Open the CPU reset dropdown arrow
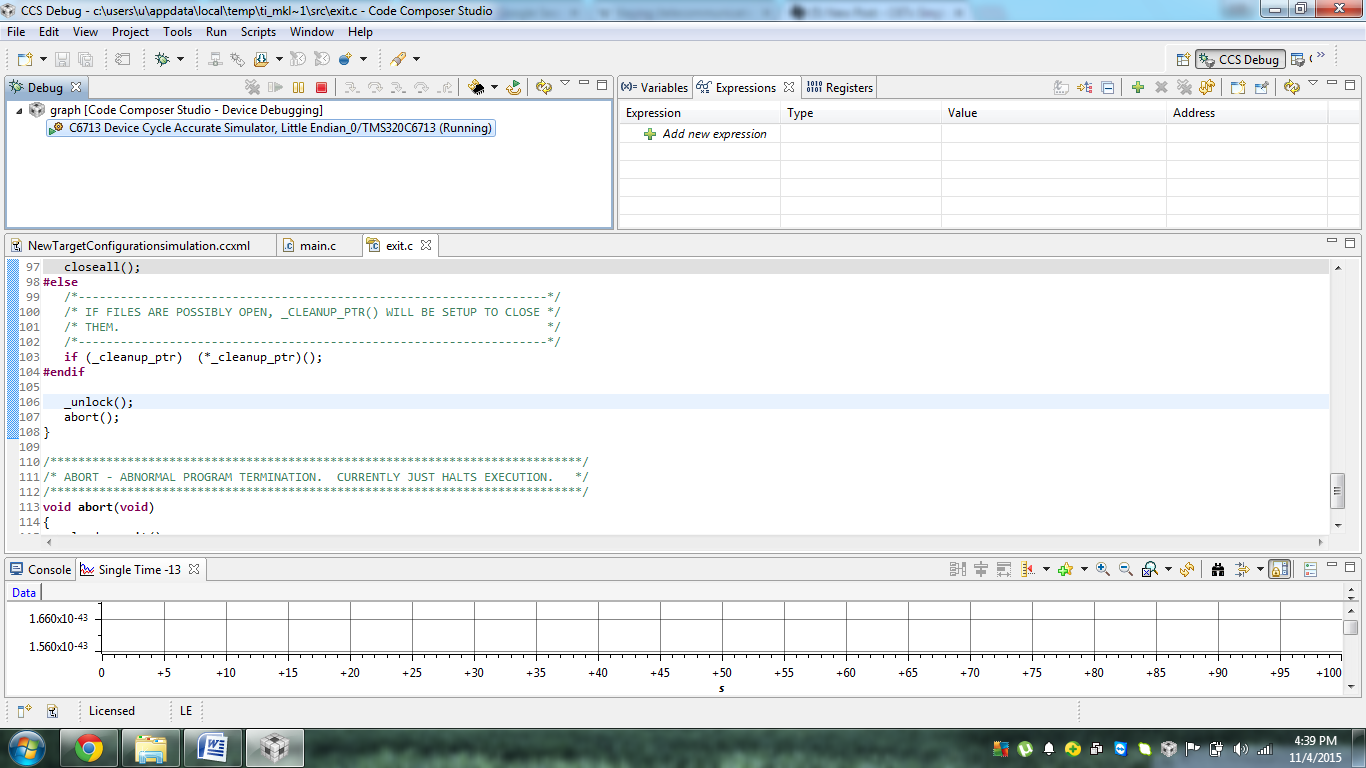This screenshot has width=1366, height=768. tap(494, 88)
